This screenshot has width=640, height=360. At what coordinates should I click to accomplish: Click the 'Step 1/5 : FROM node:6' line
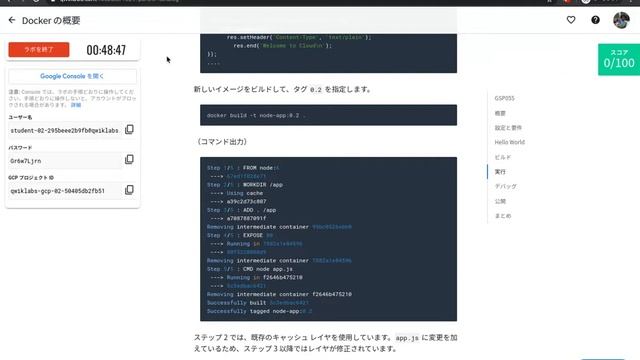(243, 168)
